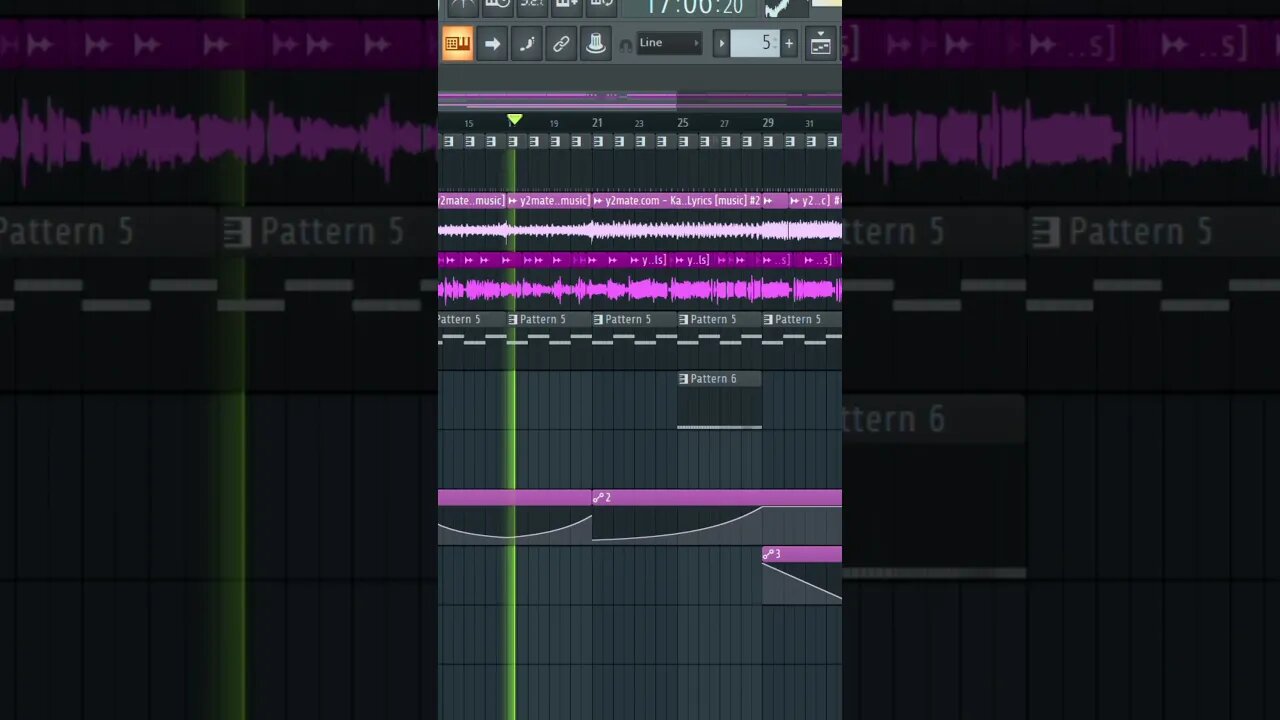Add new pattern with plus button

(789, 43)
